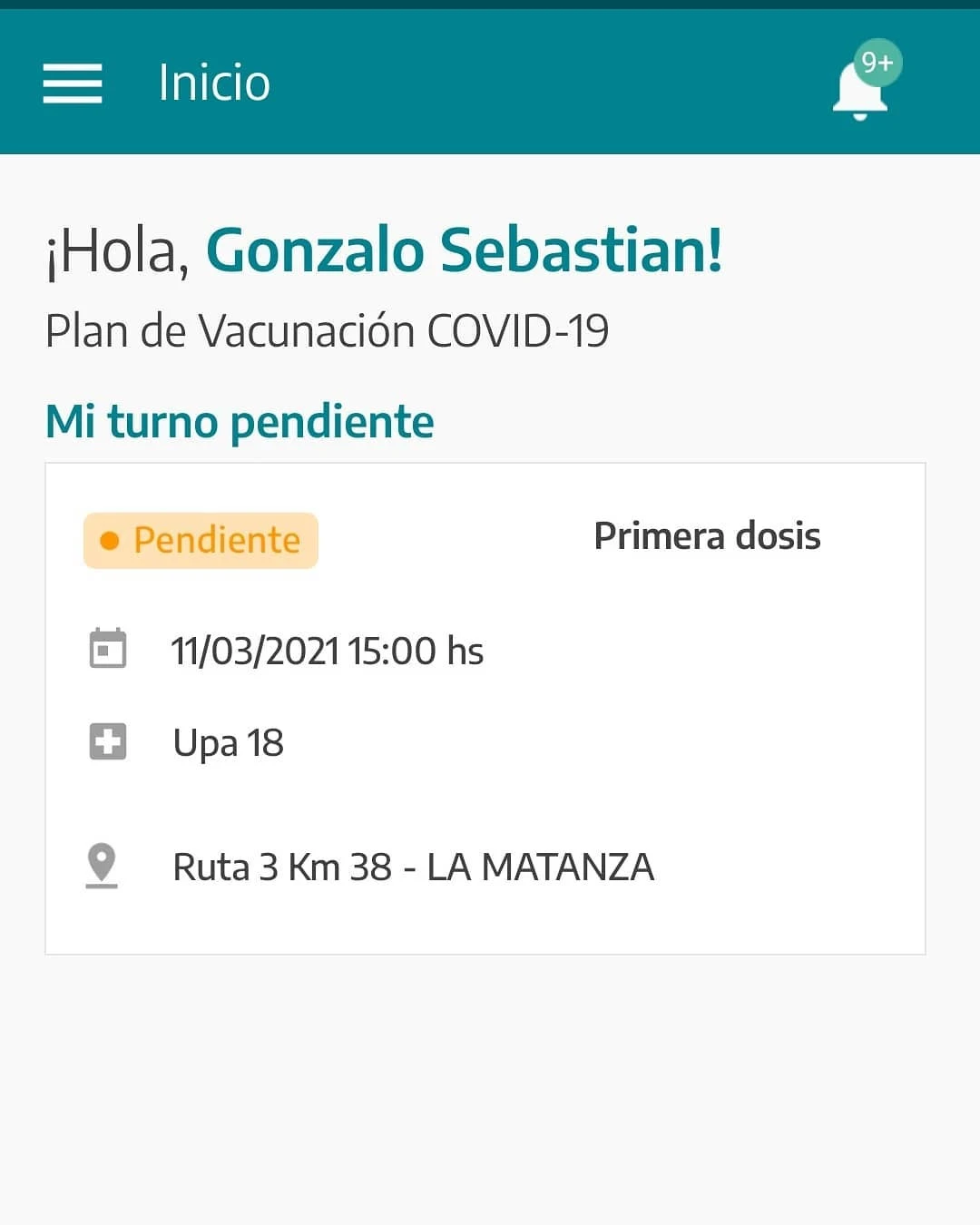Viewport: 980px width, 1225px height.
Task: Tap the 9+ notification count badge
Action: [x=877, y=63]
